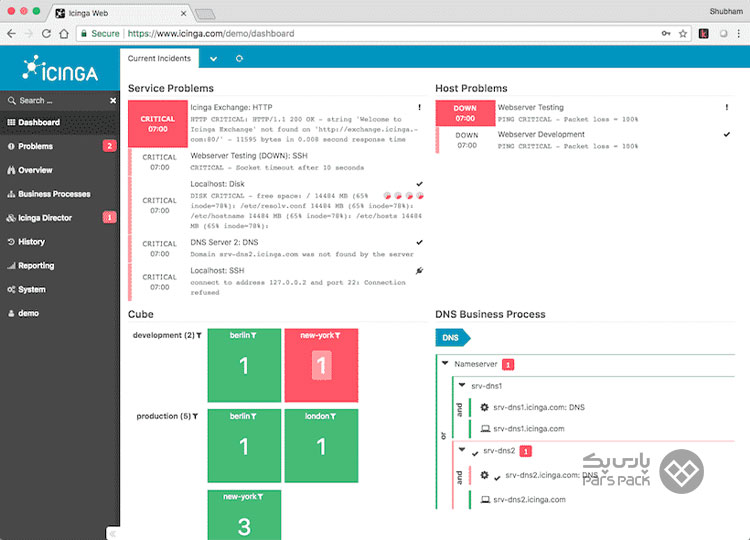750x540 pixels.
Task: Click the red DOWN 07:00 host state box
Action: click(465, 113)
